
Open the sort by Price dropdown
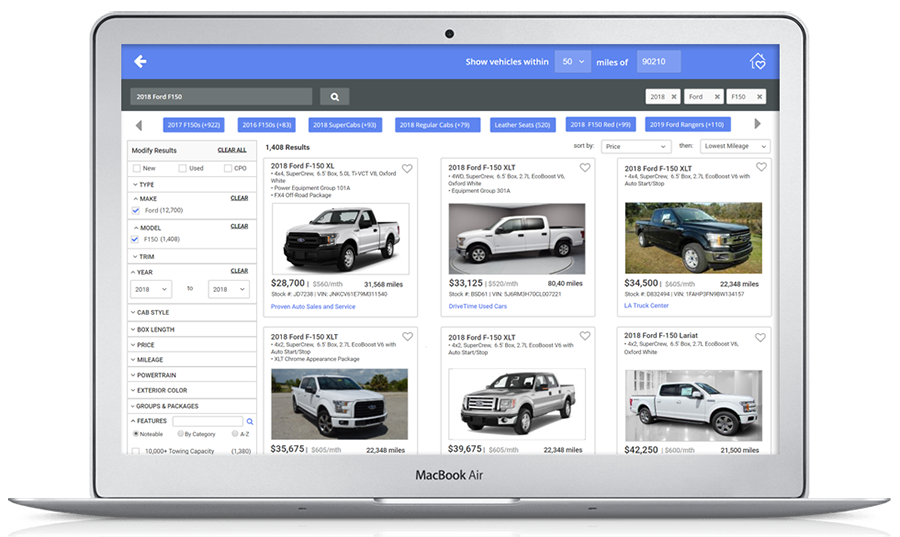636,146
